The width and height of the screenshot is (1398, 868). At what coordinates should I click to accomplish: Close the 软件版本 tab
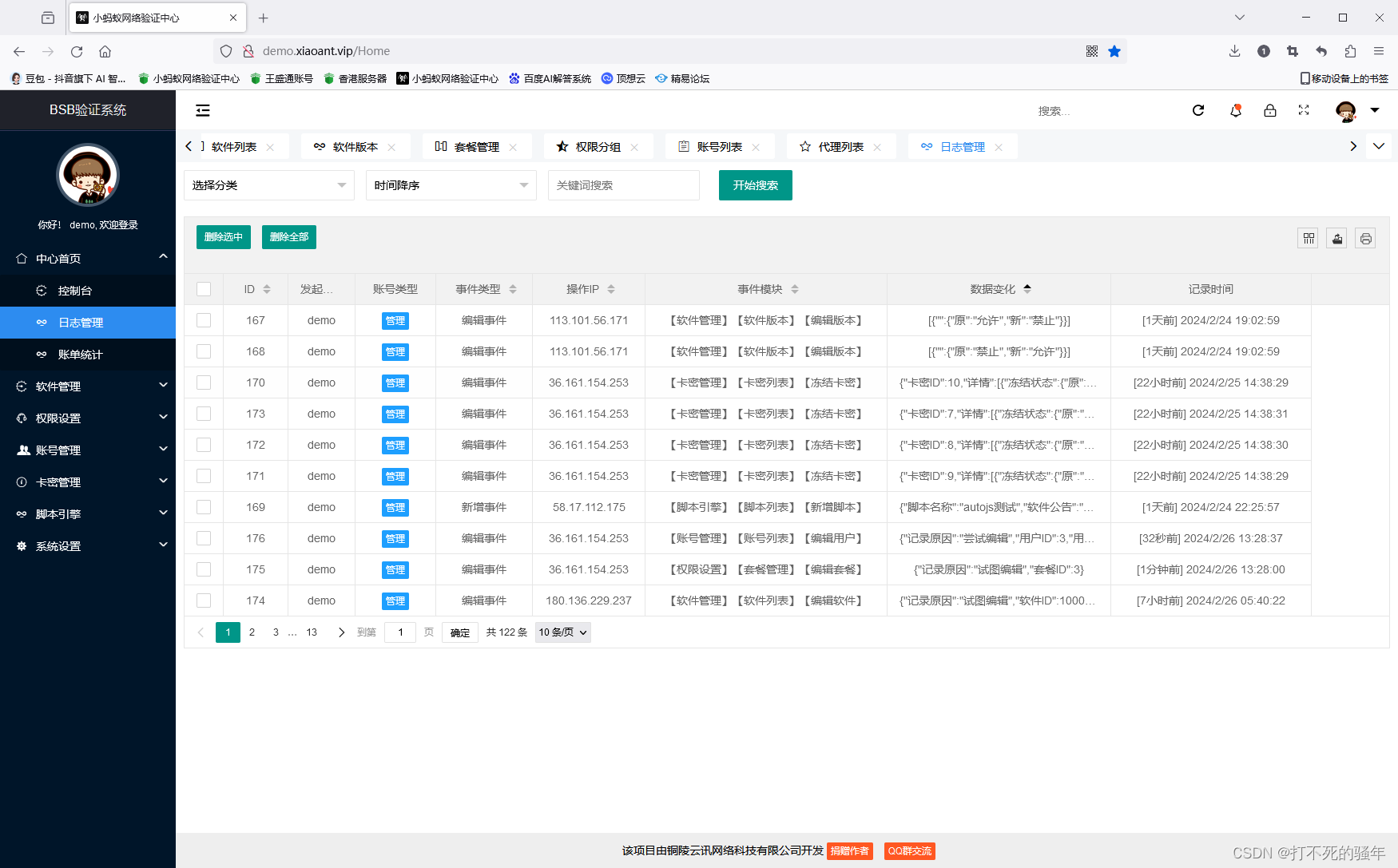[x=391, y=147]
